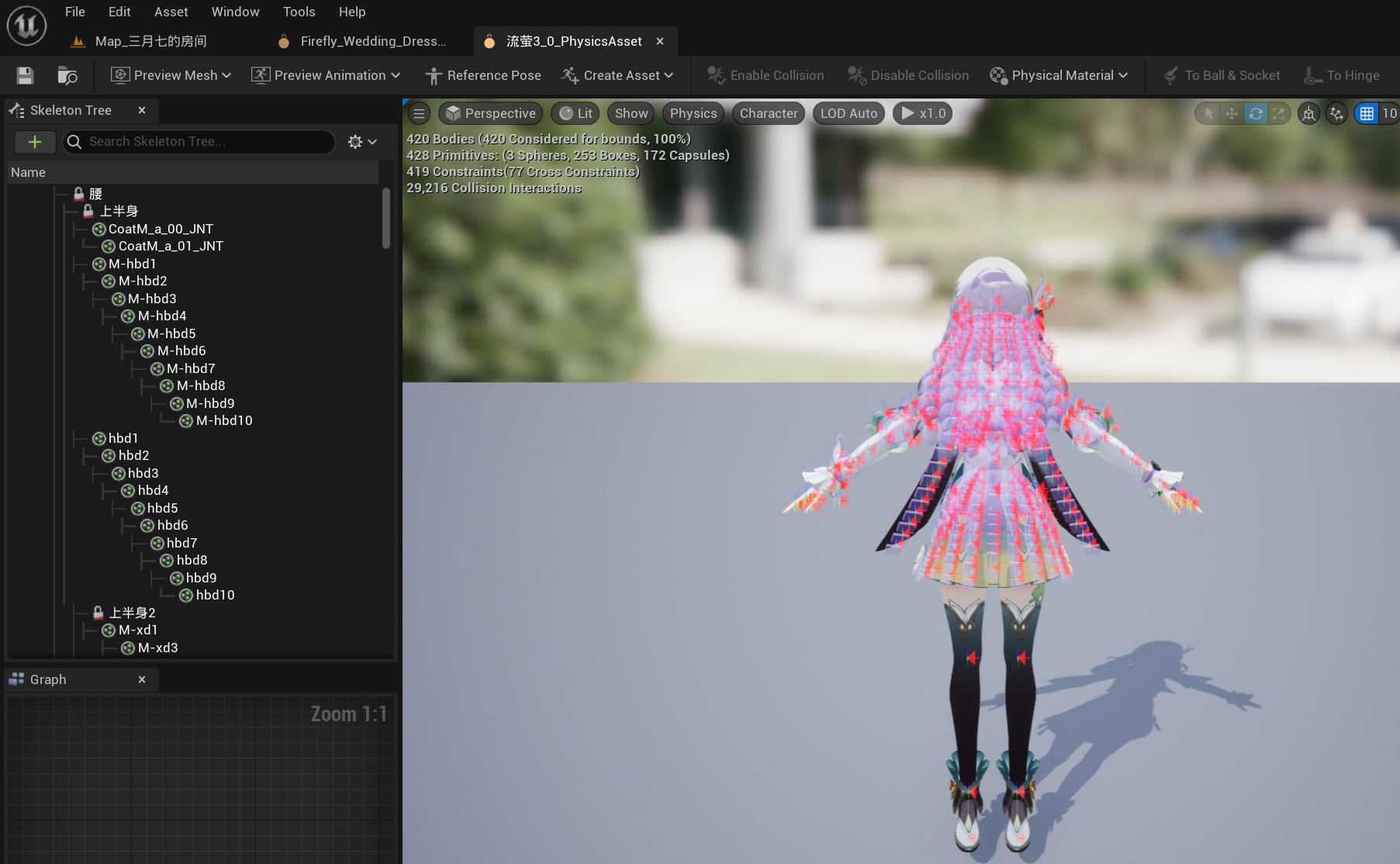Screen dimensions: 1400x864
Task: Open the LOD Auto menu
Action: [x=849, y=113]
